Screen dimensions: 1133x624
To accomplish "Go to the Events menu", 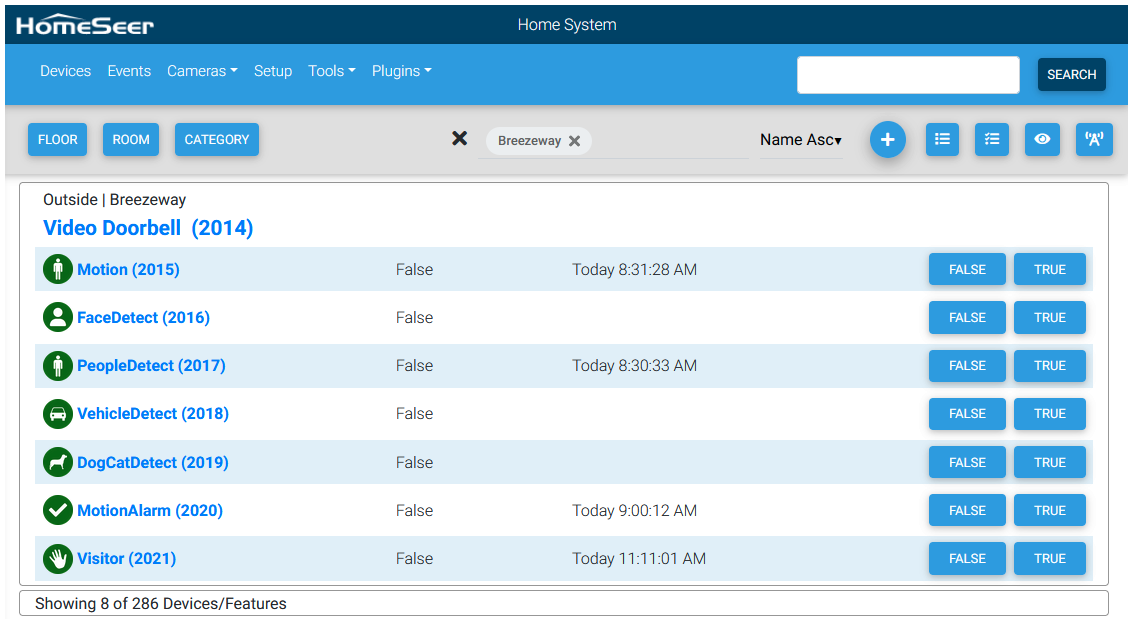I will tap(129, 71).
